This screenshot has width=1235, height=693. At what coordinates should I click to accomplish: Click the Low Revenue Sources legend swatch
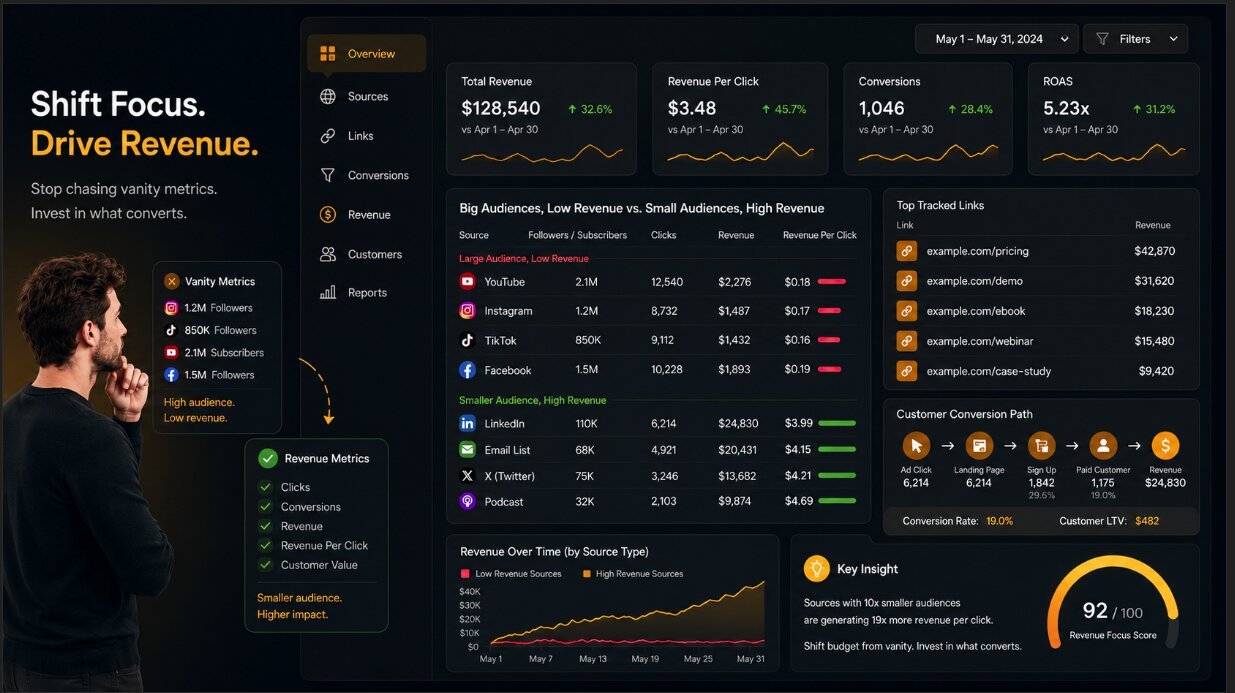coord(464,574)
